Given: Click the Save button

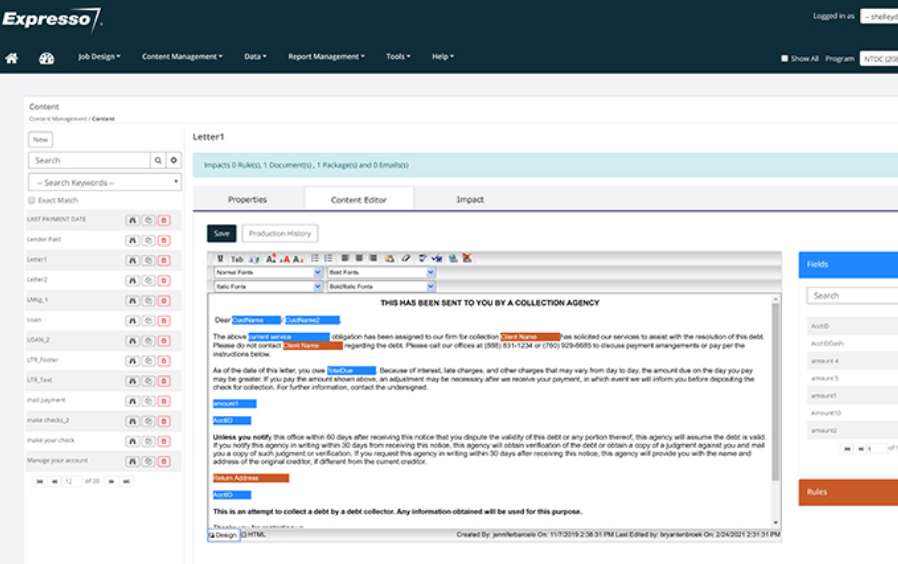Looking at the screenshot, I should coord(222,233).
